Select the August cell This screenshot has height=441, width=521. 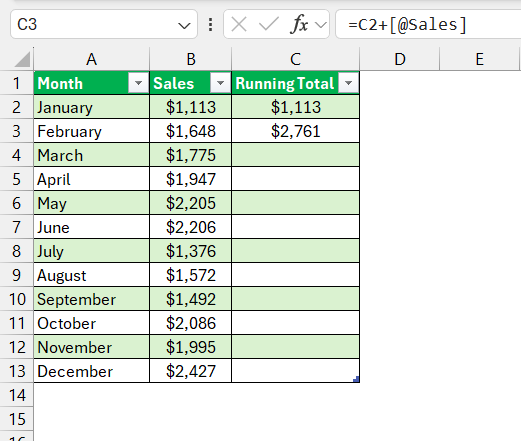[x=92, y=275]
